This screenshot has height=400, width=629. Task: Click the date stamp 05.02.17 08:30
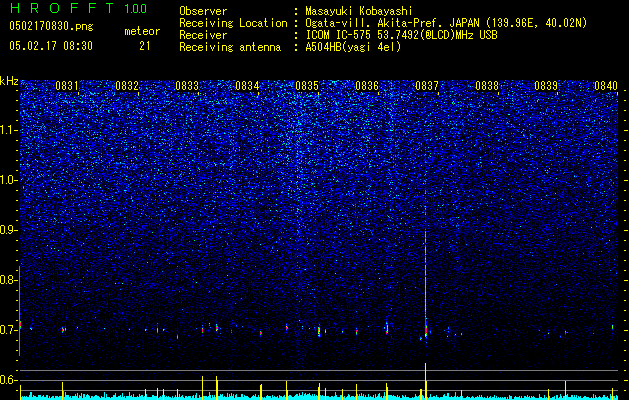coord(51,46)
